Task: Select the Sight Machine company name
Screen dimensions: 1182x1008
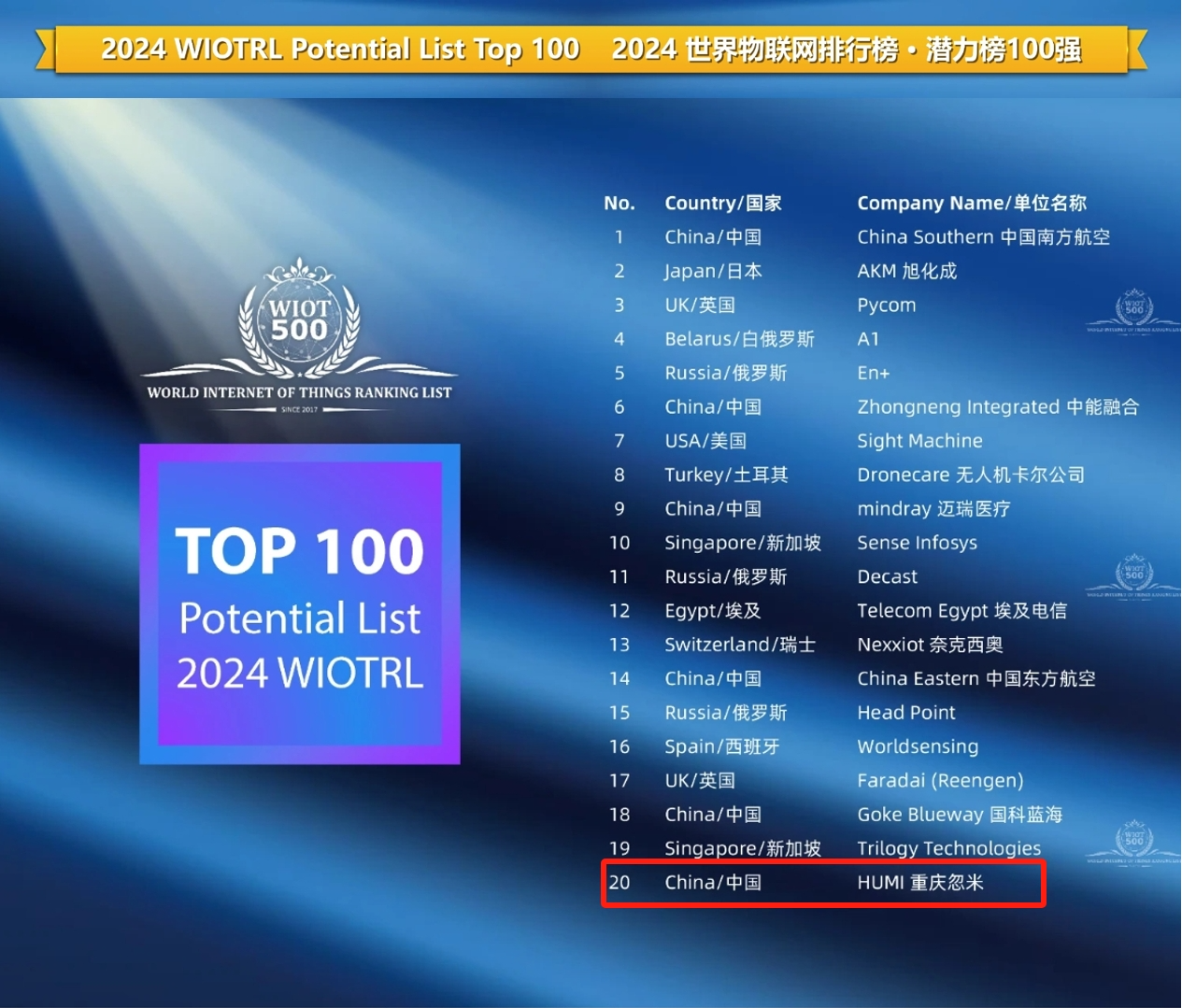Action: (919, 441)
